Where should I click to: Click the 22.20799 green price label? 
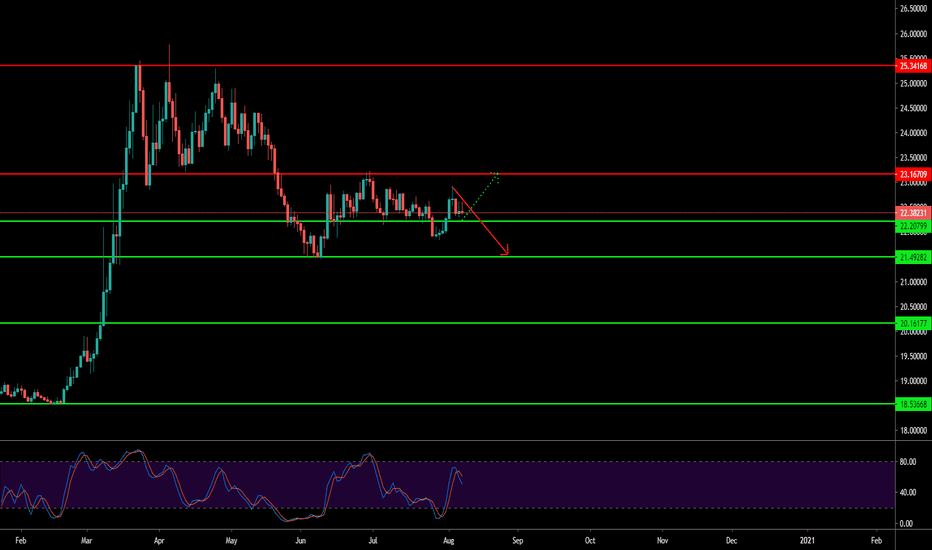[x=912, y=226]
